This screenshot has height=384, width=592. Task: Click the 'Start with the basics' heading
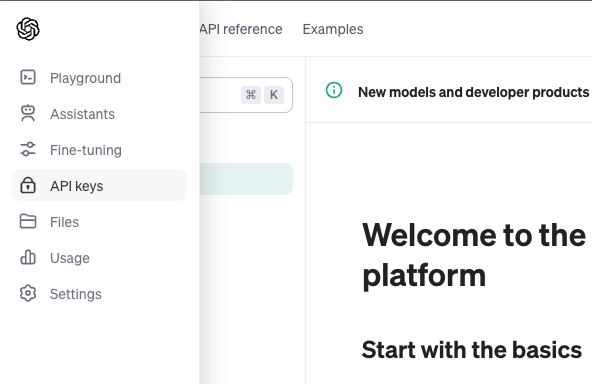[472, 350]
